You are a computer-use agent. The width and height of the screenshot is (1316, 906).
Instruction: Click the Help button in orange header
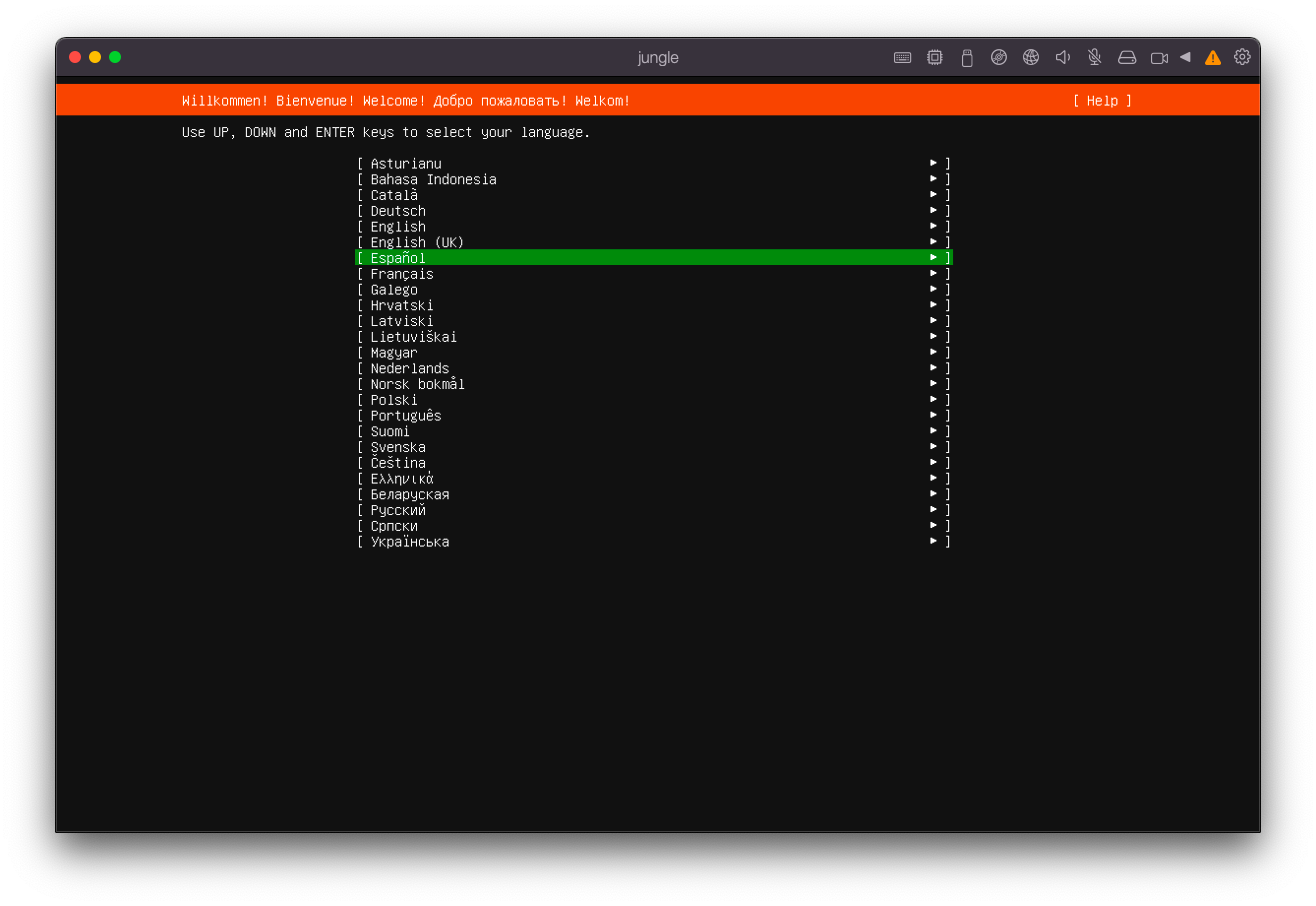click(1102, 100)
